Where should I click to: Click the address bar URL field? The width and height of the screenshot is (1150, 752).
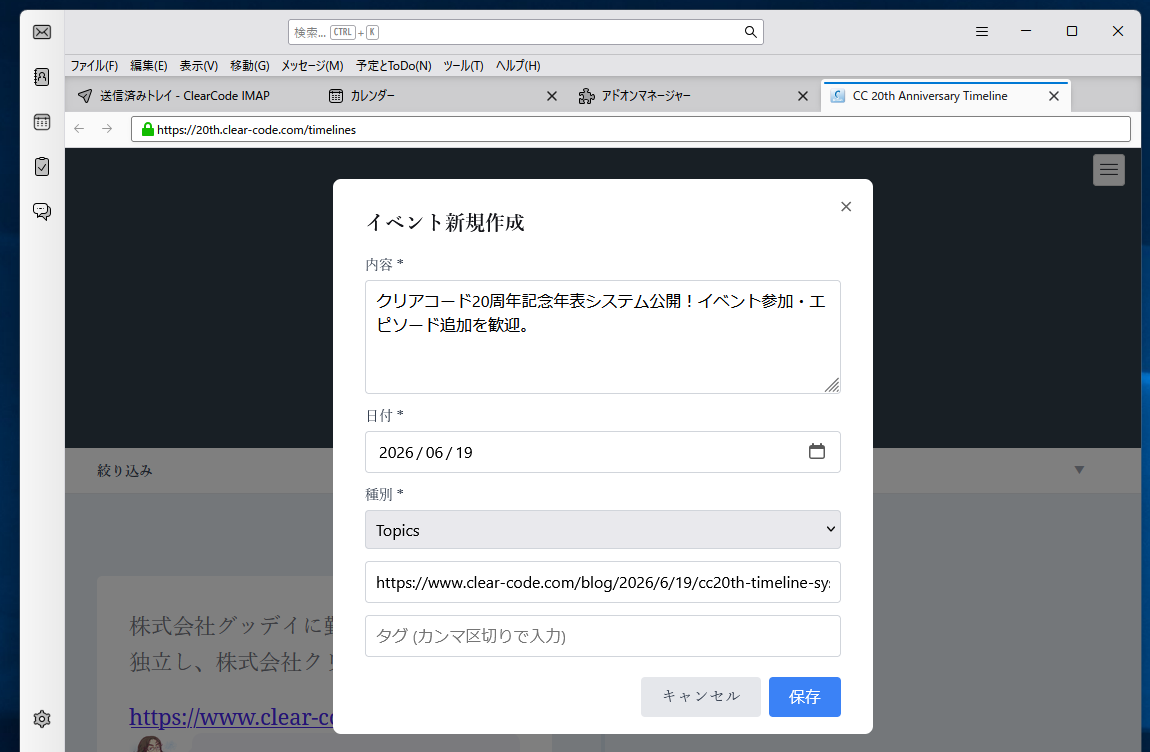pyautogui.click(x=631, y=129)
